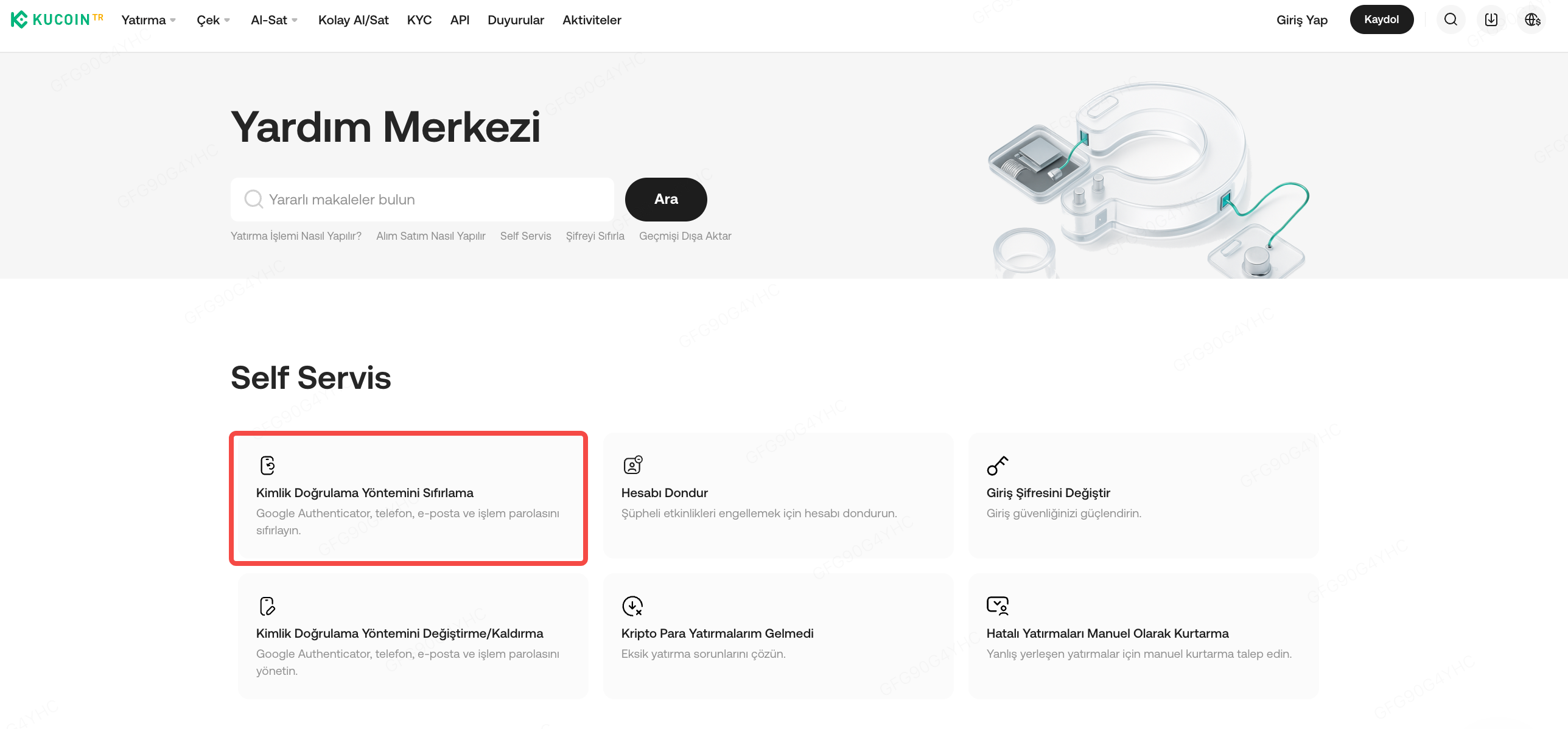Click the KuCoin TR logo
The image size is (1568, 729).
coord(57,19)
